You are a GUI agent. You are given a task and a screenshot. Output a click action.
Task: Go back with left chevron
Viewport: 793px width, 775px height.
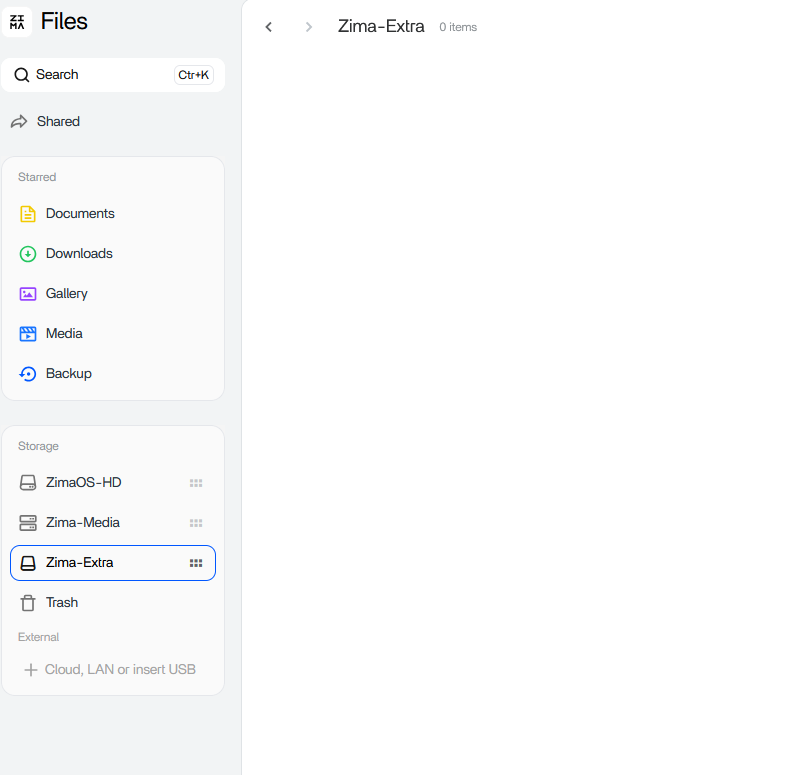tap(268, 27)
